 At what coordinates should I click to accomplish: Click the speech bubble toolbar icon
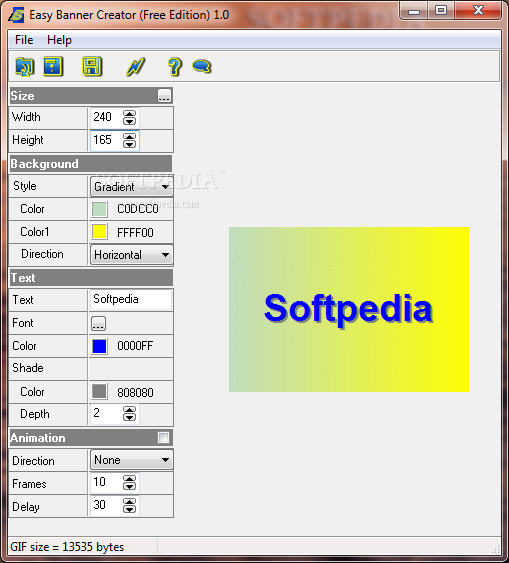(202, 66)
